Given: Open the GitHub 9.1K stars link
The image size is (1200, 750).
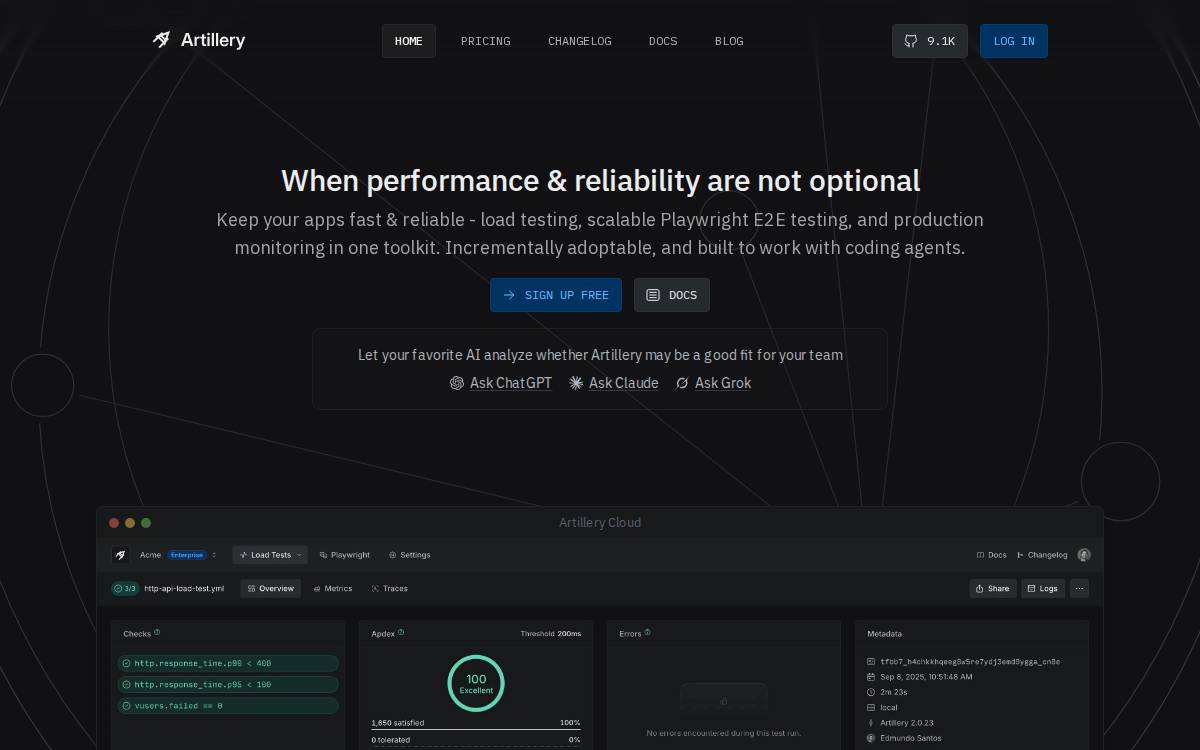Looking at the screenshot, I should tap(930, 41).
